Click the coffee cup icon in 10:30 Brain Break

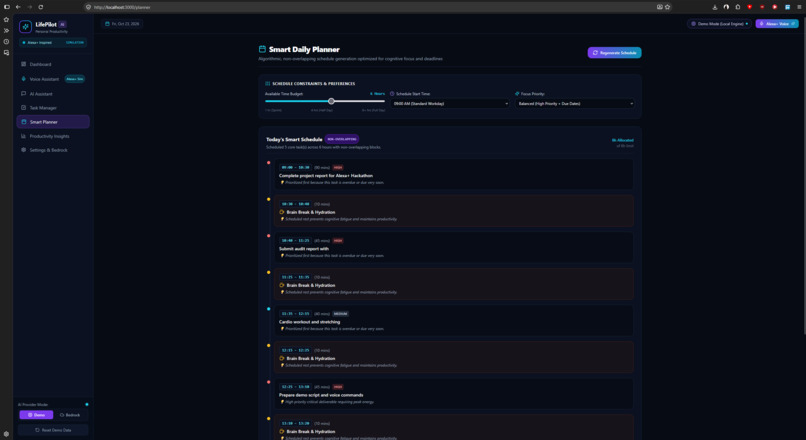[x=282, y=212]
